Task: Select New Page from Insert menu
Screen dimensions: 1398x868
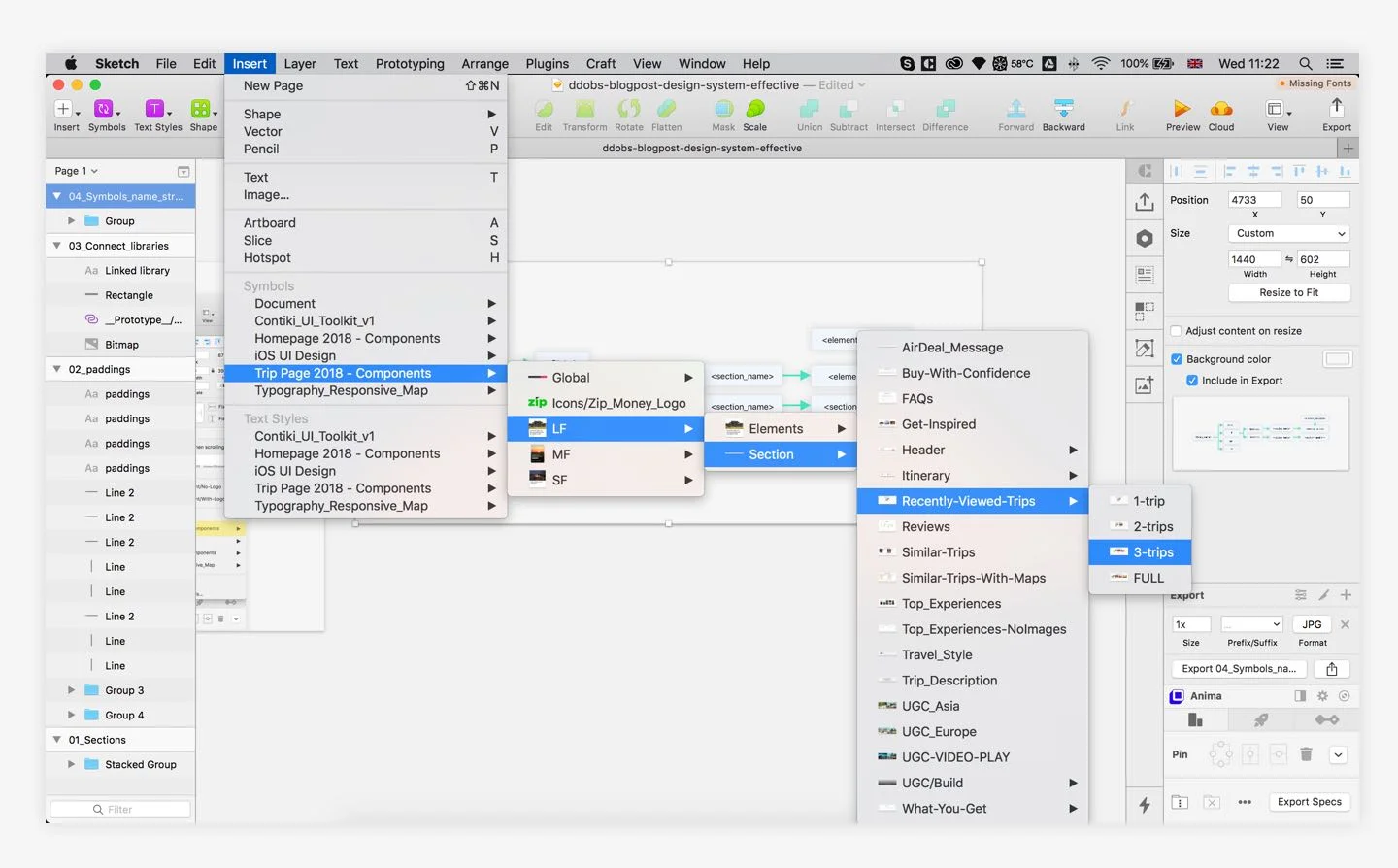Action: point(366,85)
